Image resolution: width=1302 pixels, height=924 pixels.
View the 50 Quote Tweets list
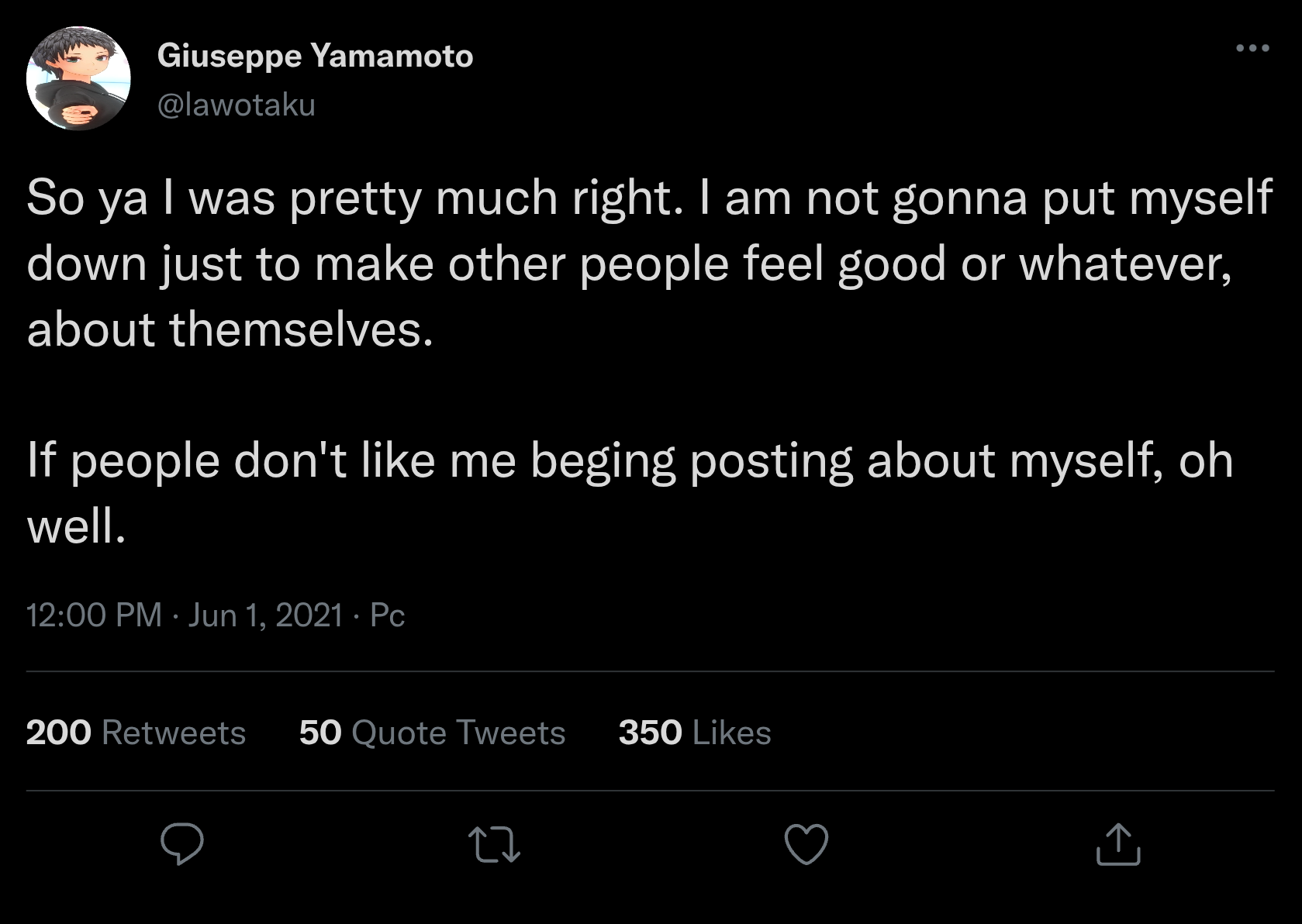(432, 733)
